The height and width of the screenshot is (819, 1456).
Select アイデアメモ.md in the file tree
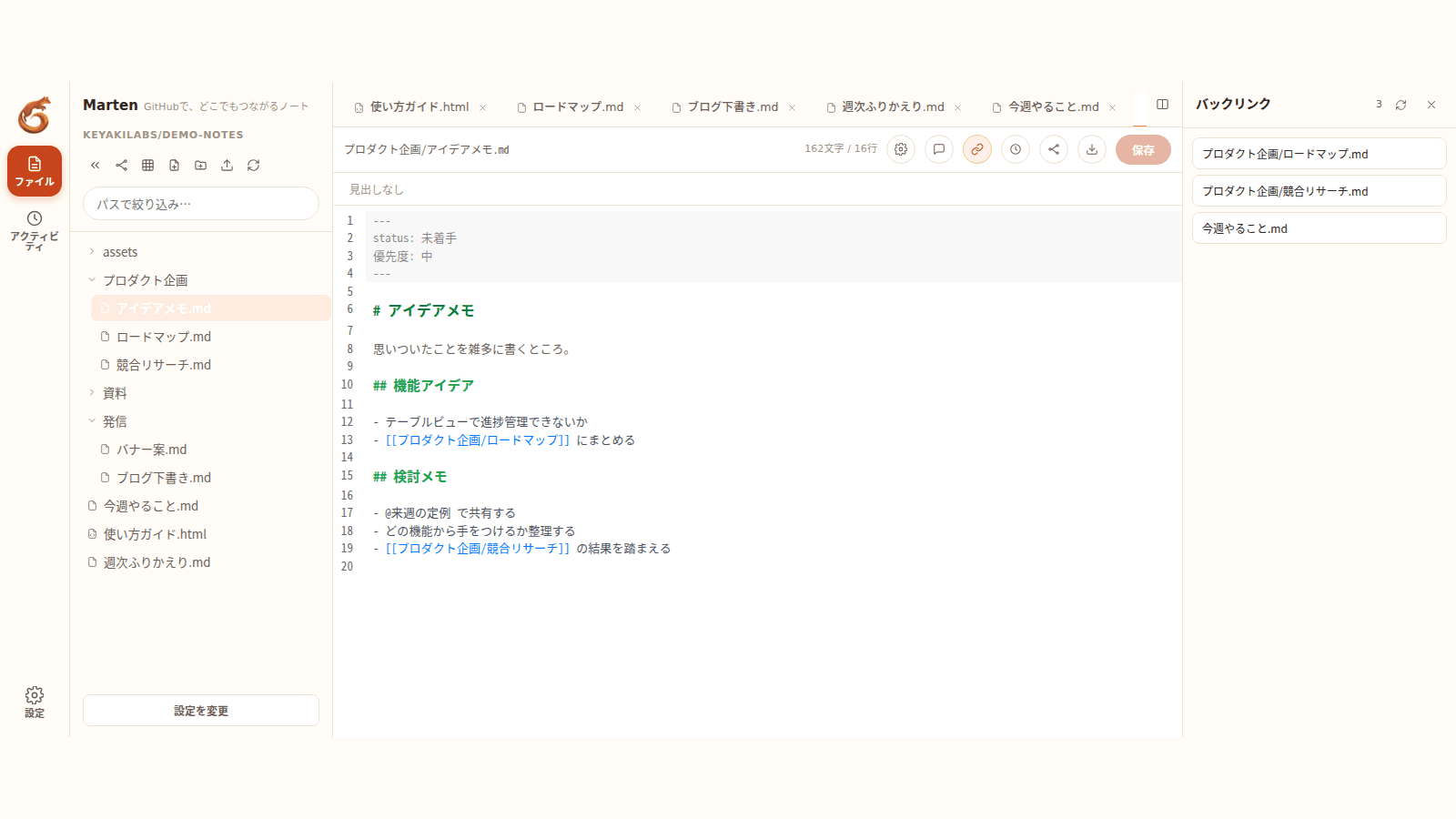pos(210,308)
